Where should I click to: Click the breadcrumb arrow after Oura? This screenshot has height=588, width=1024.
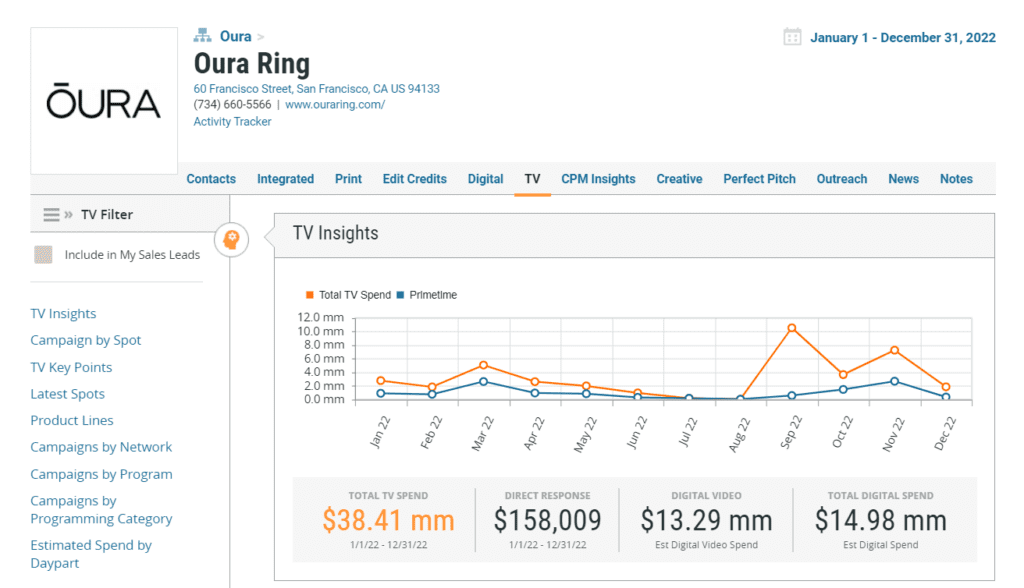click(x=261, y=37)
